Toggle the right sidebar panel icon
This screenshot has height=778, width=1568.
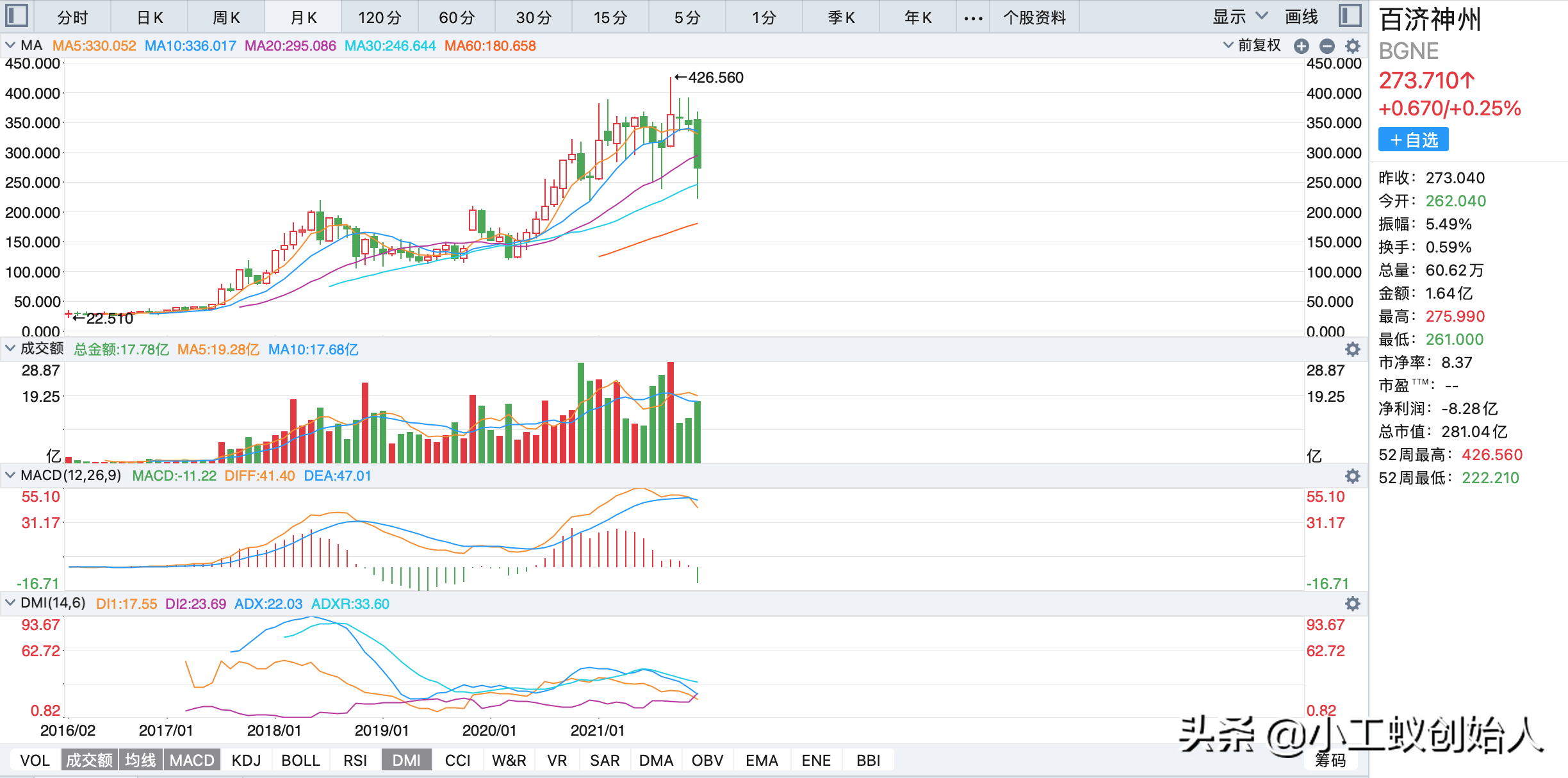pos(1350,15)
